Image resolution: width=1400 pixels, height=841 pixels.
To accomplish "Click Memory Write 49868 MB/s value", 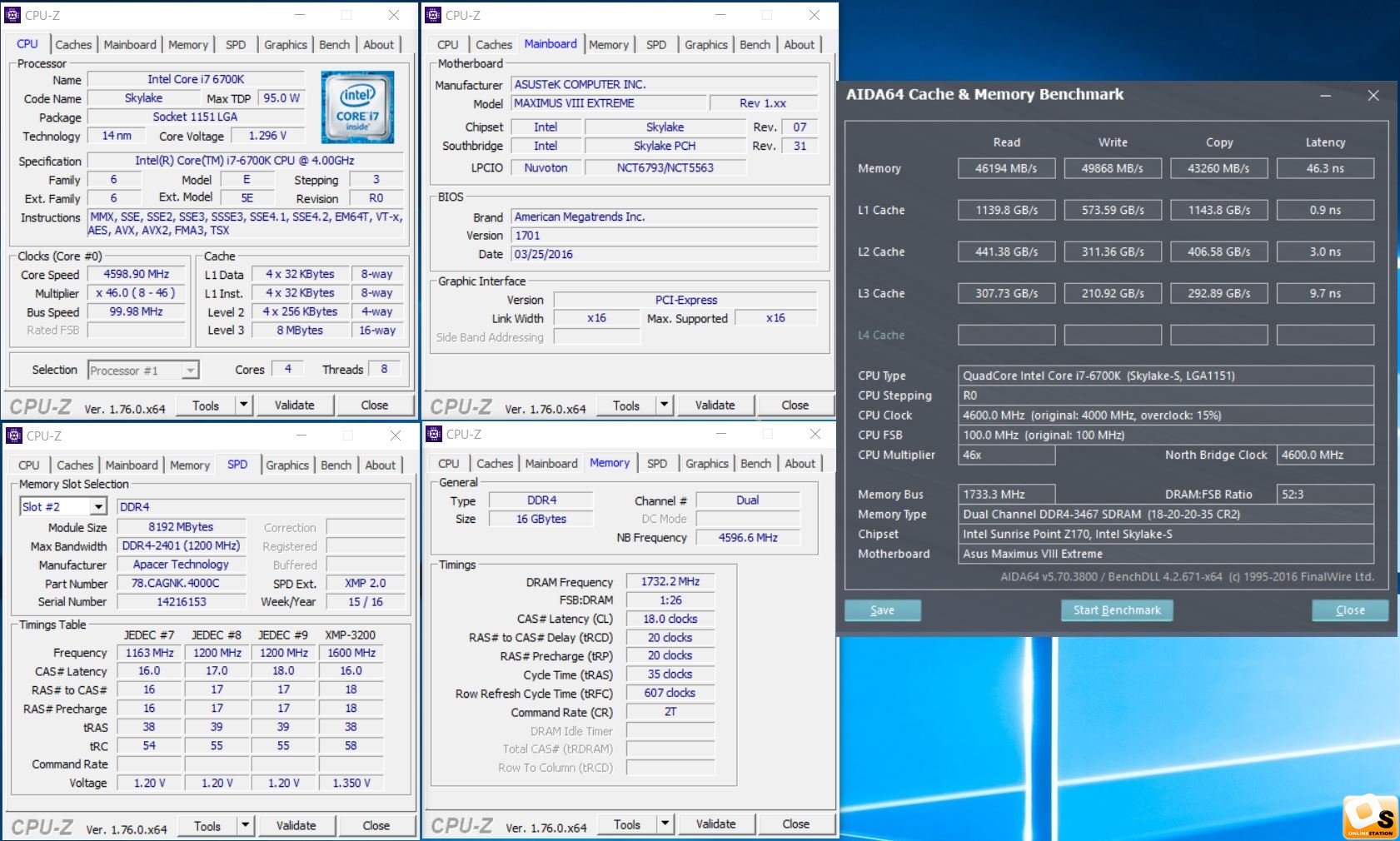I will click(1113, 168).
